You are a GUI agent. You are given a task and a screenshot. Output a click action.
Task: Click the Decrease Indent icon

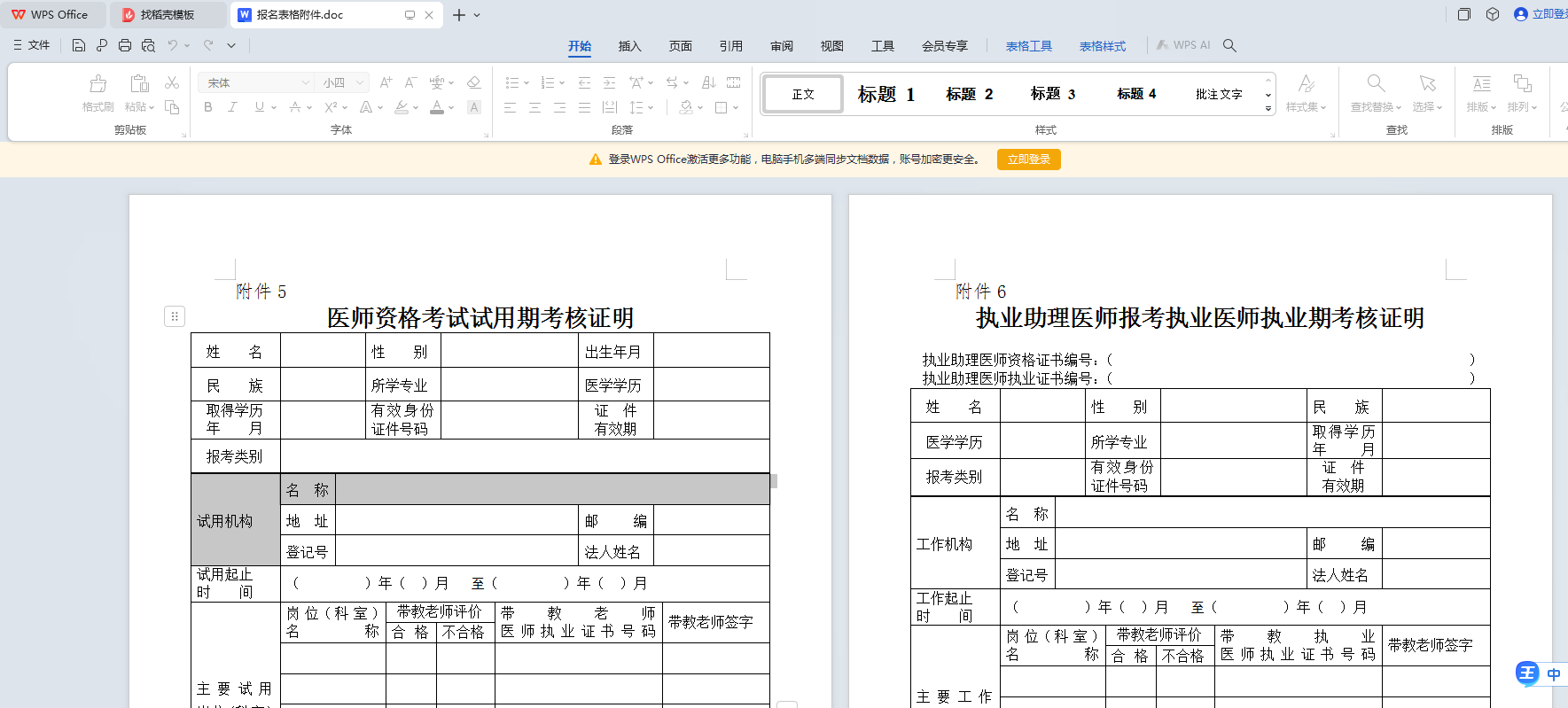coord(584,82)
